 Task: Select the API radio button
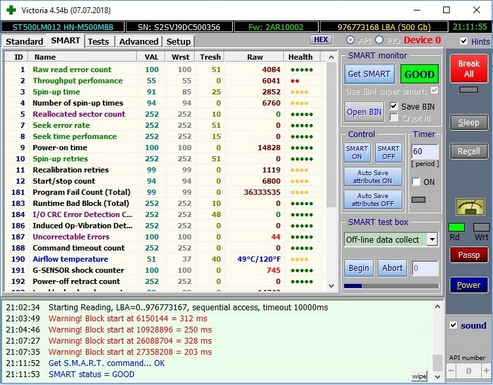[x=350, y=40]
